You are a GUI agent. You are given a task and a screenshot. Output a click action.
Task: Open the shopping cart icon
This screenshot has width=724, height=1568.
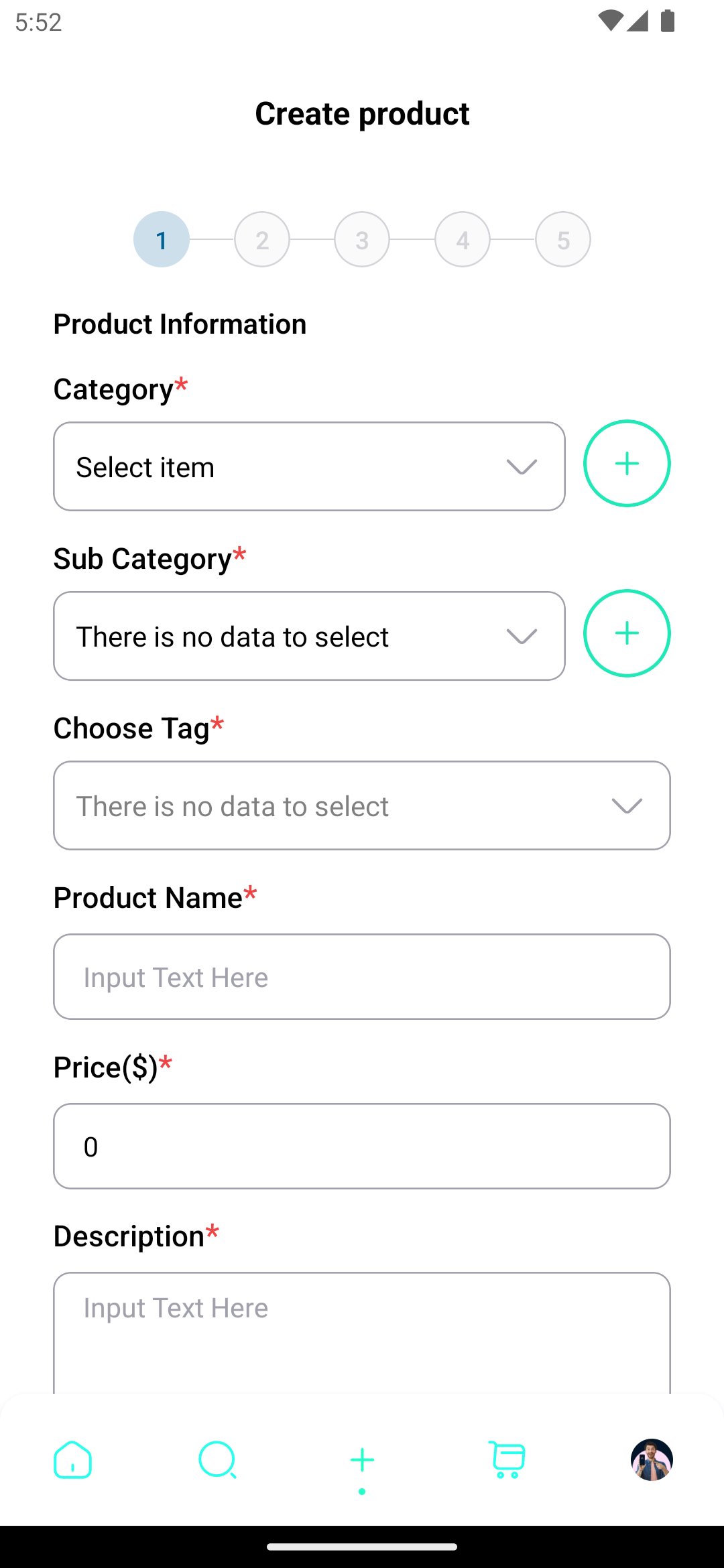507,1459
